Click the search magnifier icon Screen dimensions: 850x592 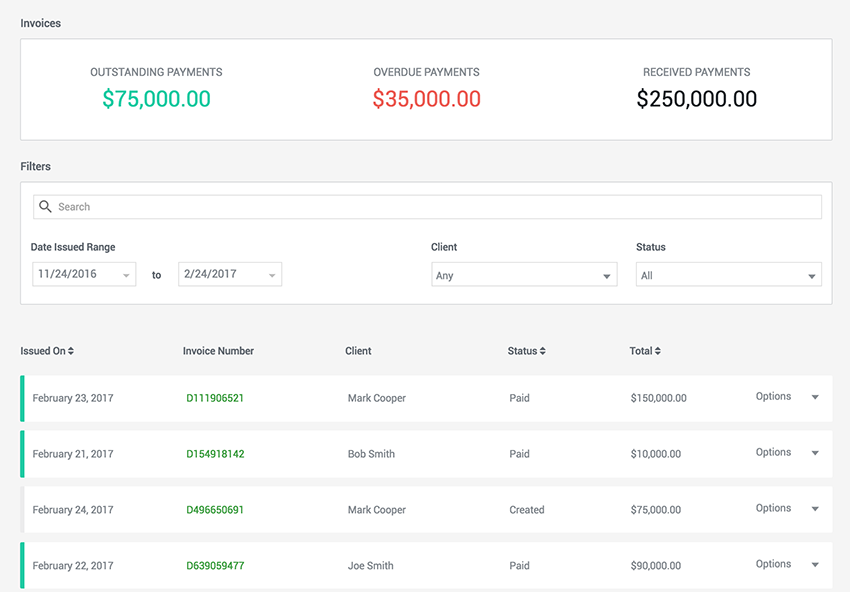pyautogui.click(x=45, y=207)
